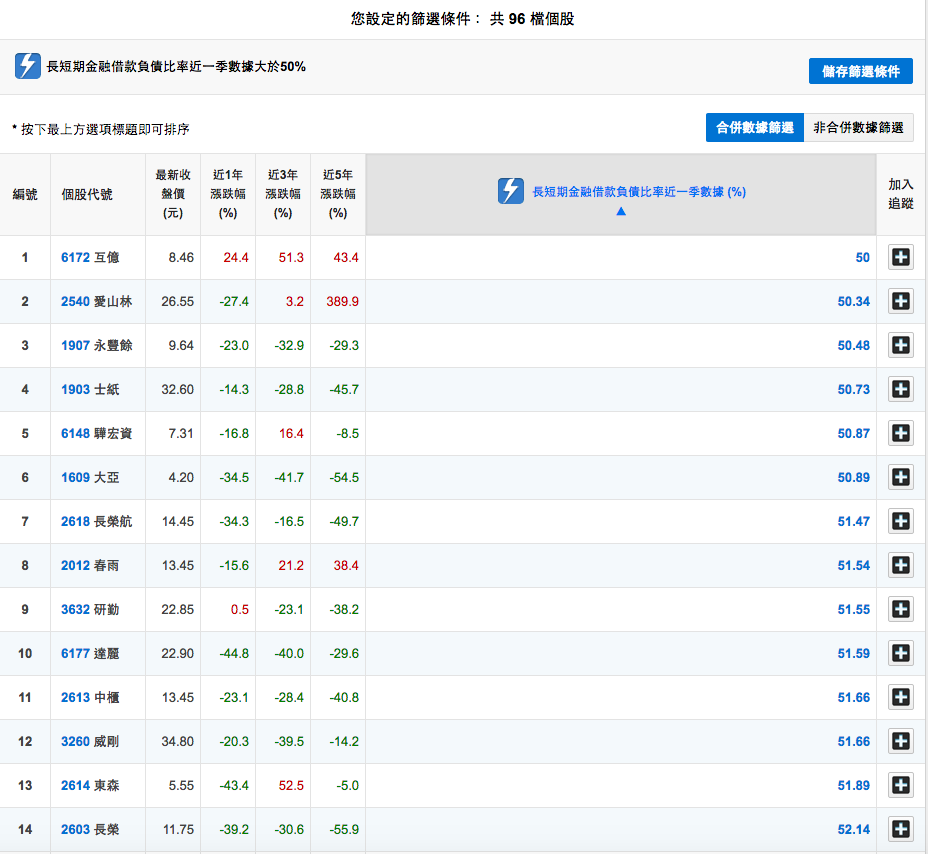The width and height of the screenshot is (928, 854).
Task: Click plus icon for 2540 愛山林
Action: pos(900,301)
